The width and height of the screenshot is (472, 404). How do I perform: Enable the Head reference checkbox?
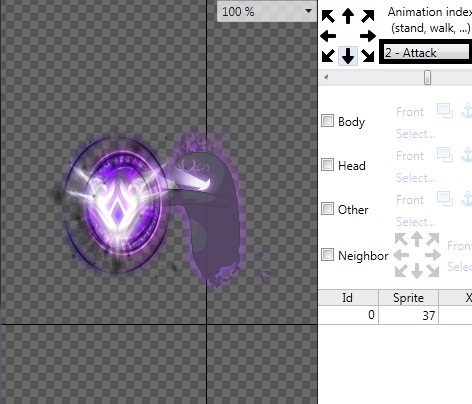coord(327,165)
